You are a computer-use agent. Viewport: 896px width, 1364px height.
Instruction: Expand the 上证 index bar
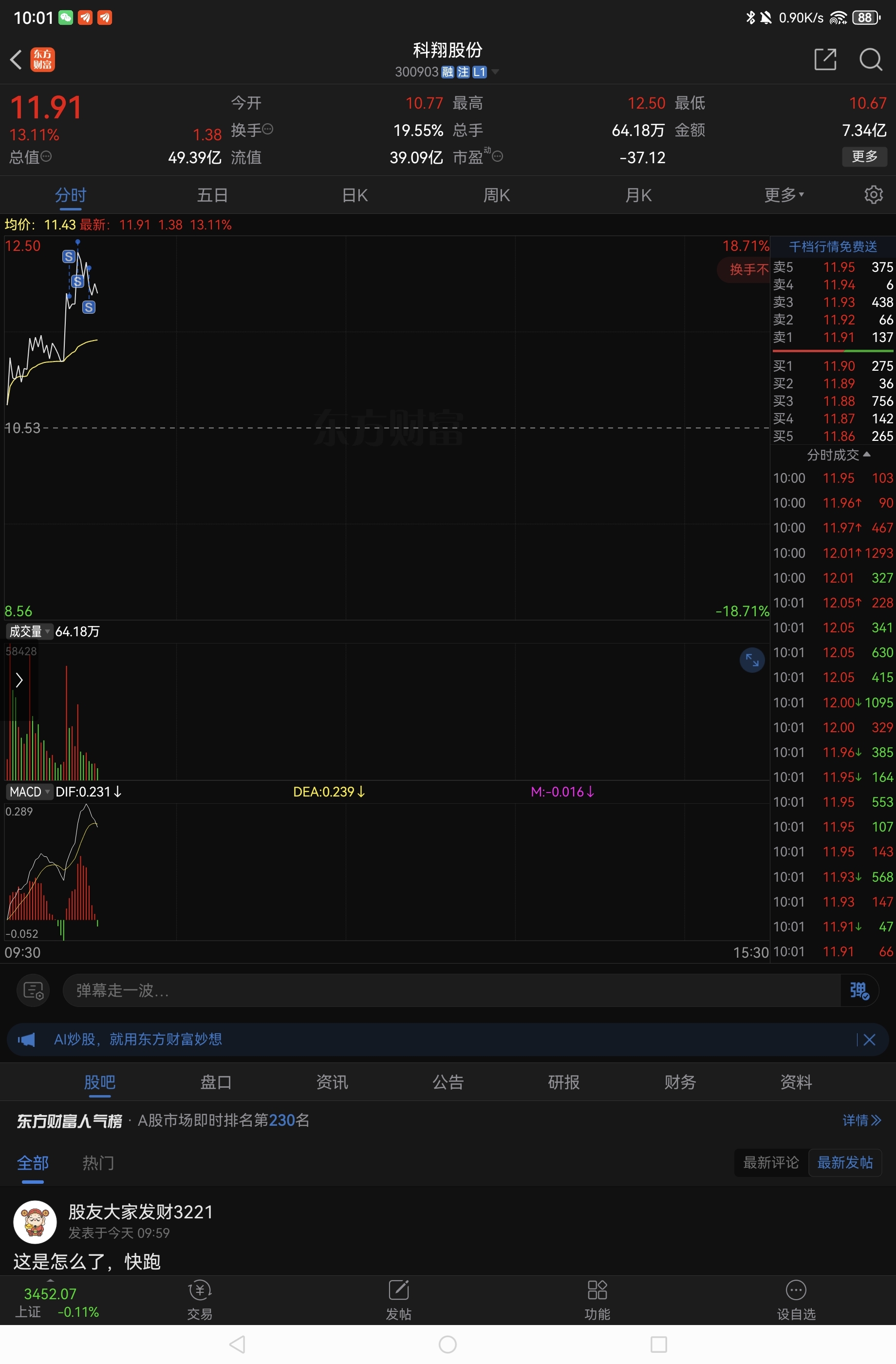[x=51, y=1280]
